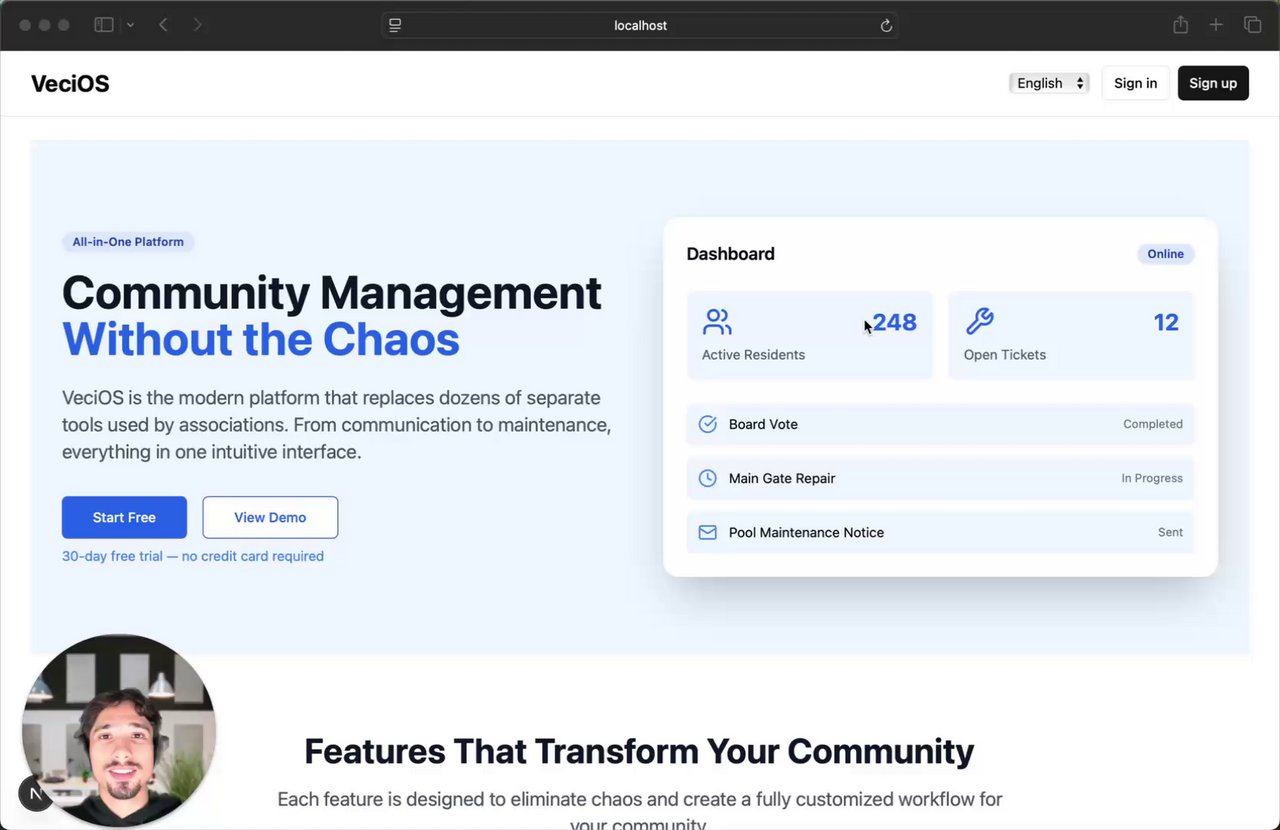This screenshot has width=1280, height=830.
Task: Click the VeciOS logo
Action: [x=70, y=83]
